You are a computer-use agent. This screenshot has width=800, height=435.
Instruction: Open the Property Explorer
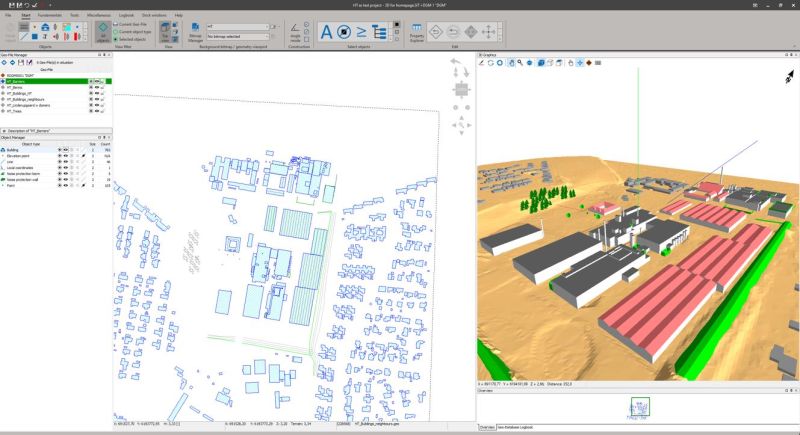tap(417, 32)
